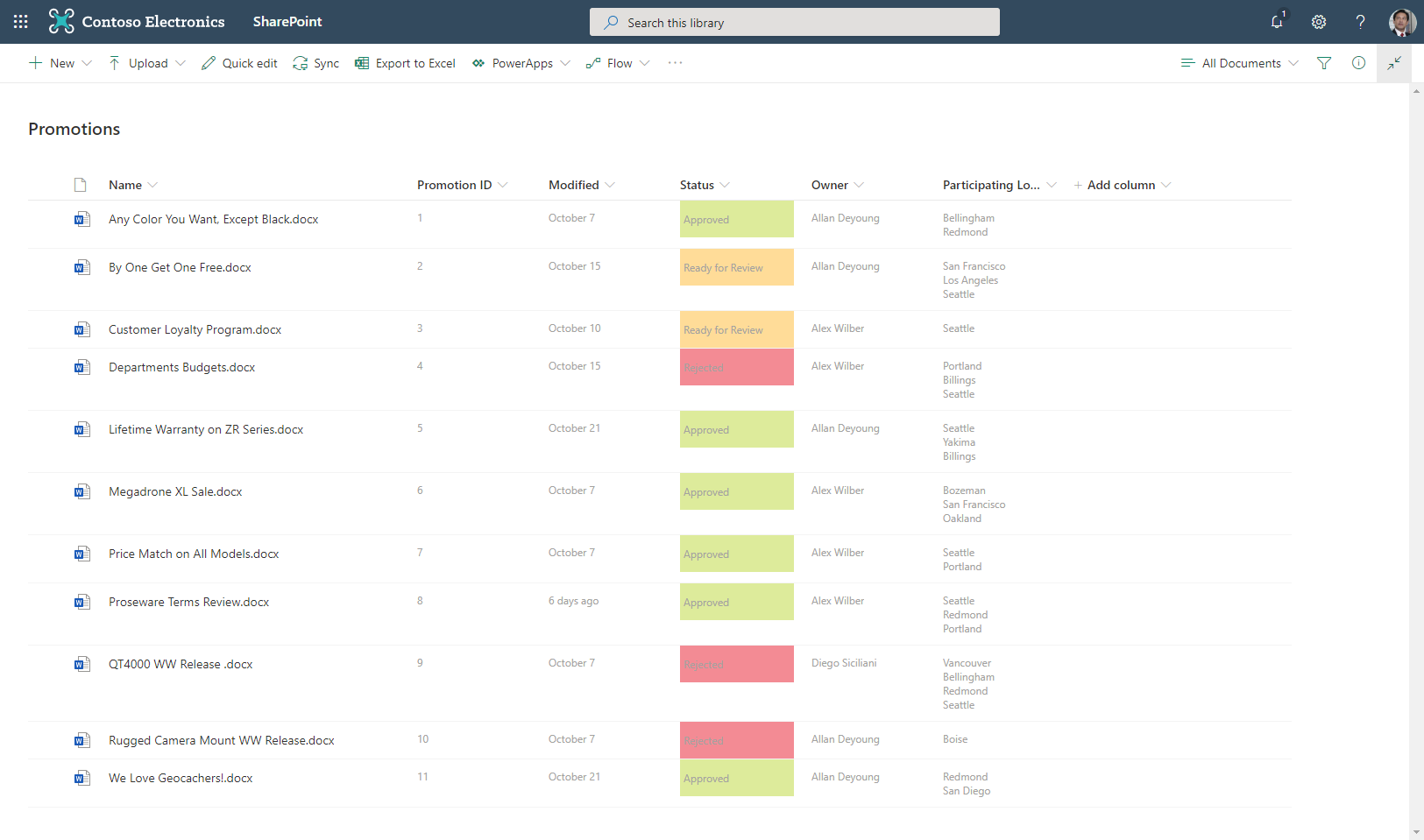
Task: Click the Add column header
Action: pyautogui.click(x=1122, y=185)
